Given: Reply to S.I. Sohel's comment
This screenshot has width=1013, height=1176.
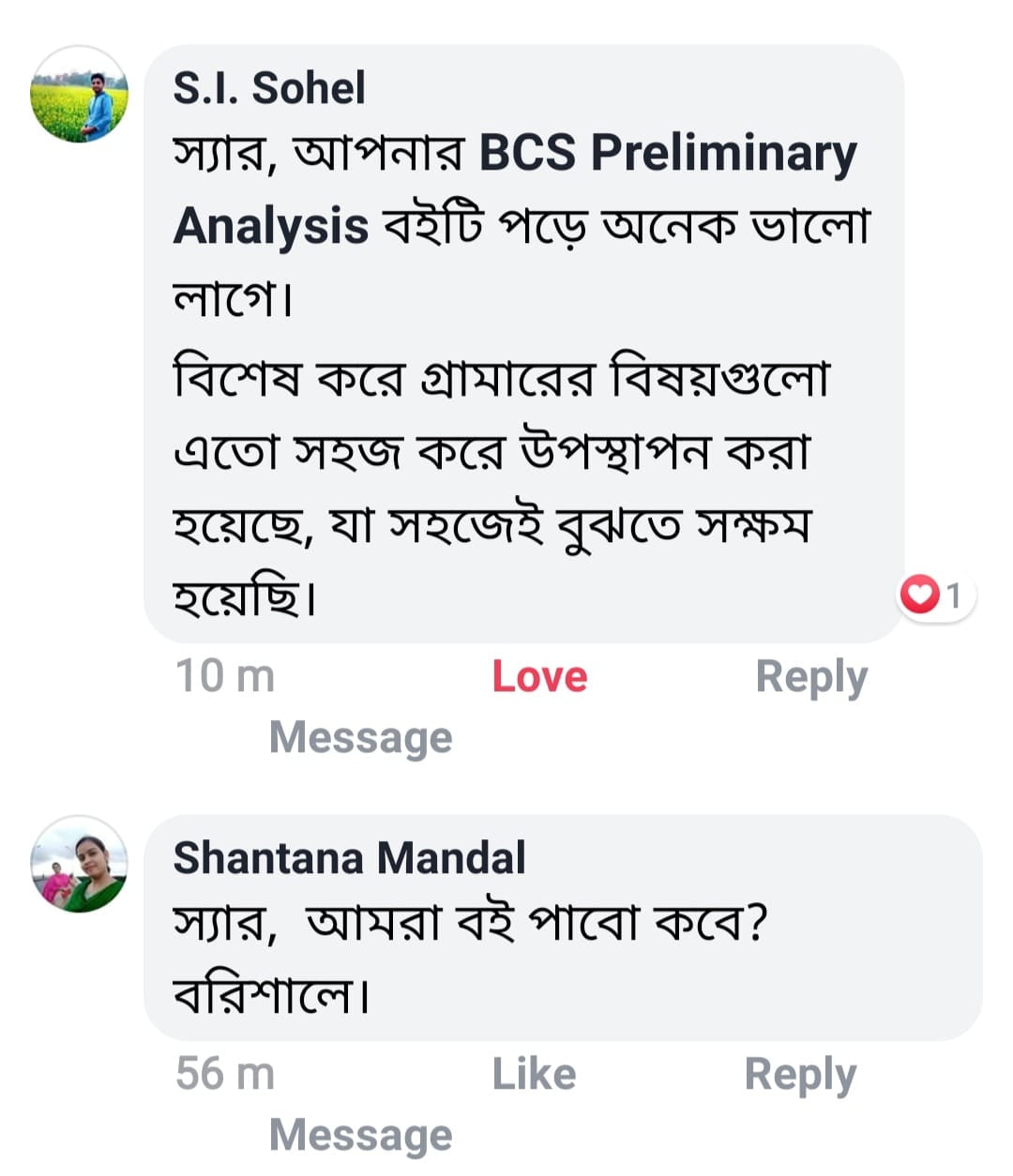Looking at the screenshot, I should point(811,676).
